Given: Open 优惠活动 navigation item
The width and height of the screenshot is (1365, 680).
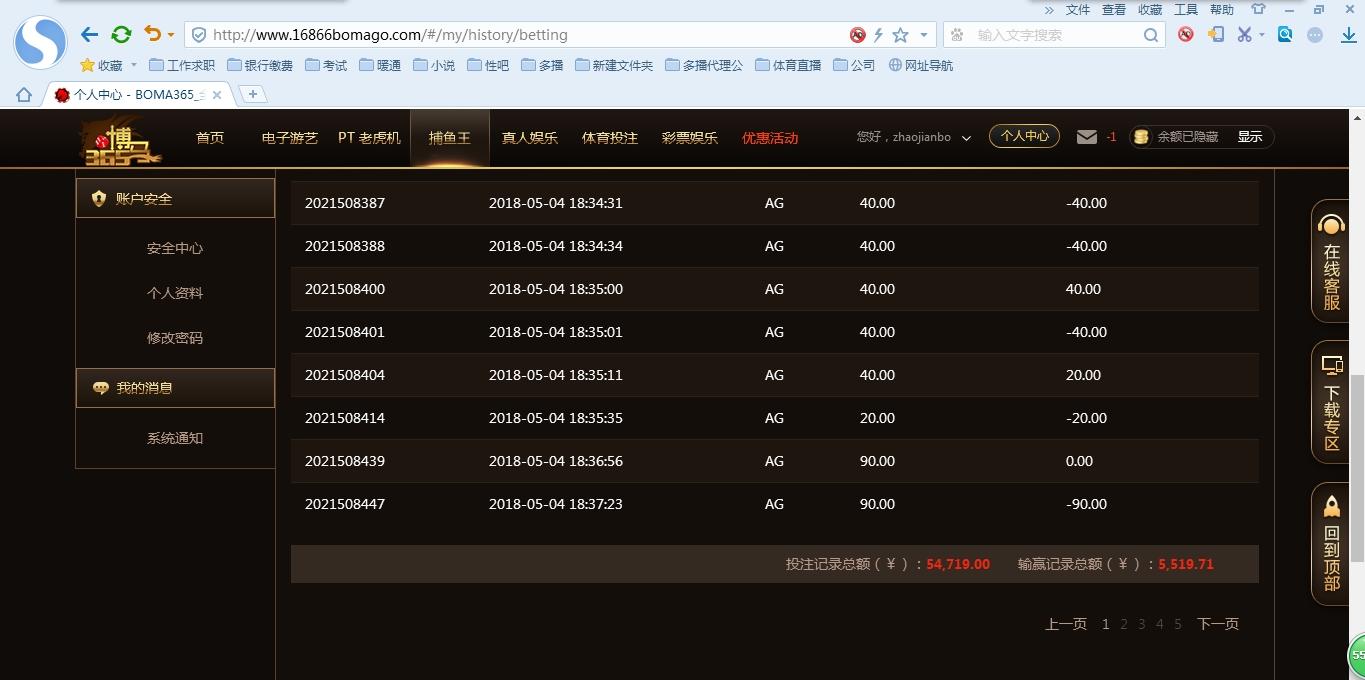Looking at the screenshot, I should [x=770, y=138].
